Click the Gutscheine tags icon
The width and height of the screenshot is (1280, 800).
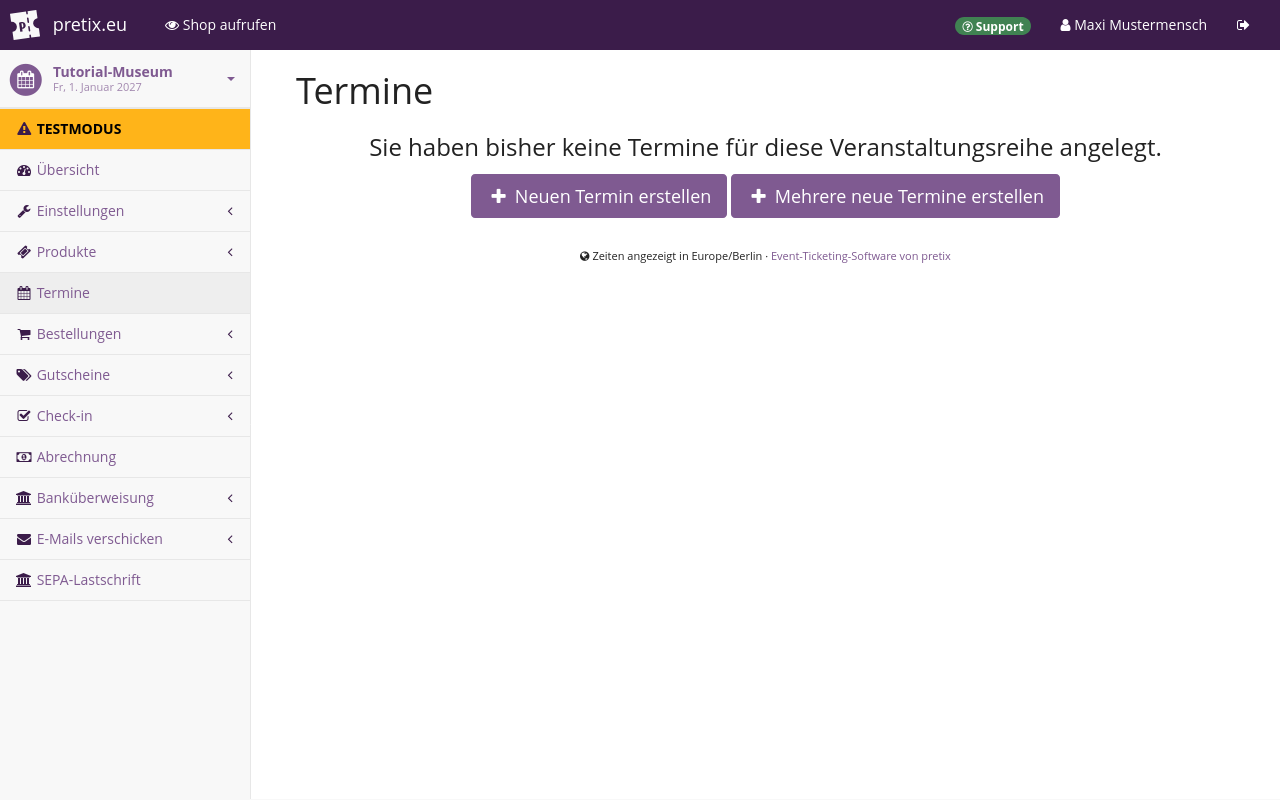pos(24,375)
